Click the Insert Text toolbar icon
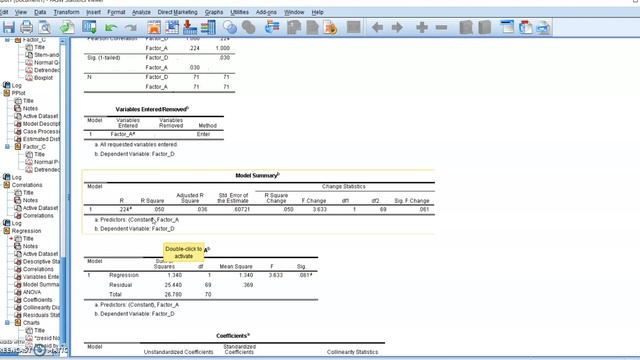The image size is (640, 360). (543, 27)
